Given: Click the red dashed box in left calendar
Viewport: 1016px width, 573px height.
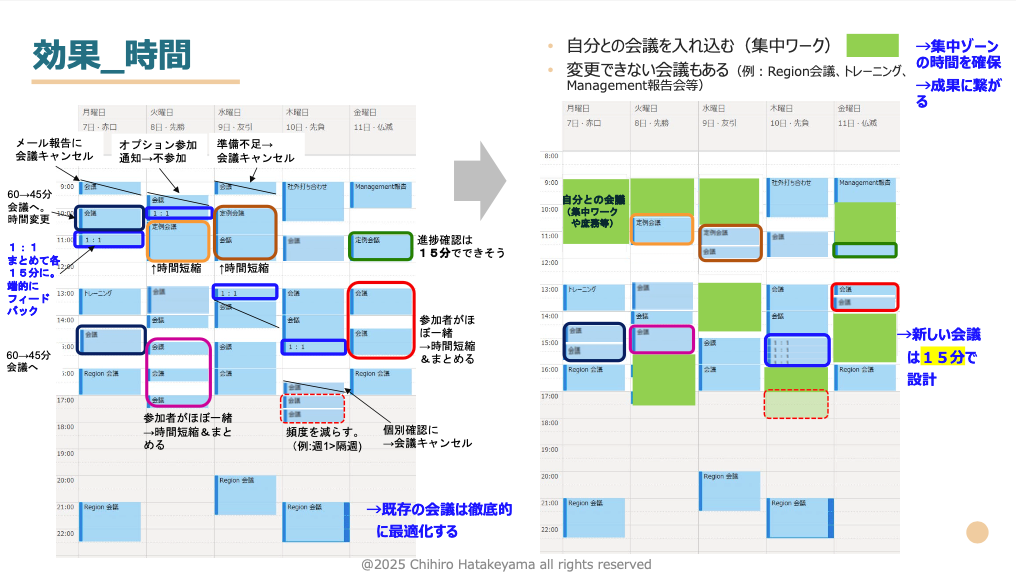Looking at the screenshot, I should (312, 408).
